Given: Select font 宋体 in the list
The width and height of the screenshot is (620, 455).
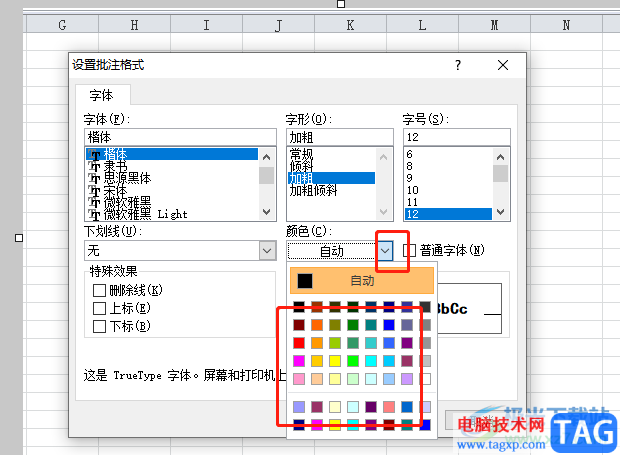Looking at the screenshot, I should coord(172,191).
